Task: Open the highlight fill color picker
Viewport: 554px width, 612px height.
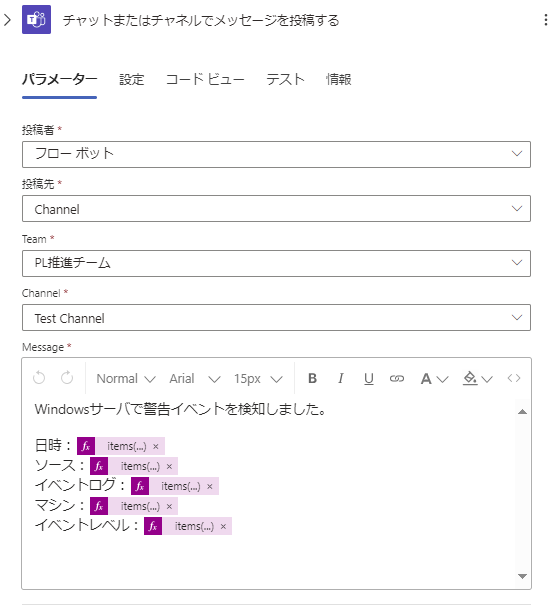Action: [x=477, y=379]
